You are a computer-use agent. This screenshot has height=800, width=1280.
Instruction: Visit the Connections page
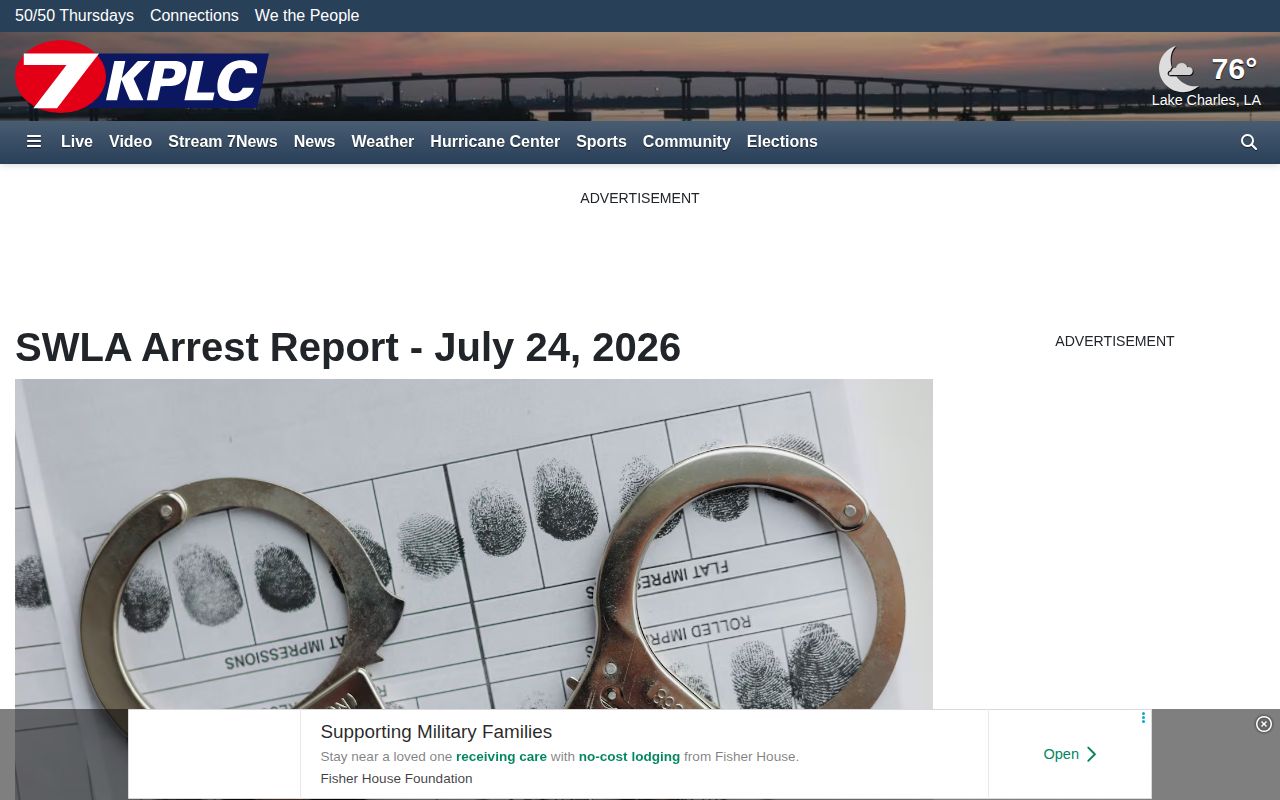(x=194, y=16)
